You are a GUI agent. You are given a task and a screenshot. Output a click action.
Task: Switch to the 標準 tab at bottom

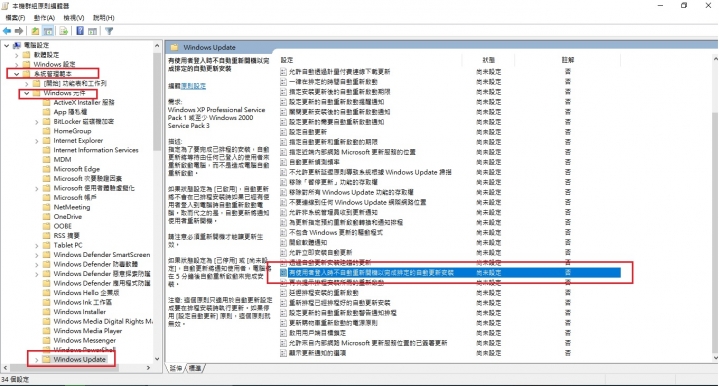point(195,368)
